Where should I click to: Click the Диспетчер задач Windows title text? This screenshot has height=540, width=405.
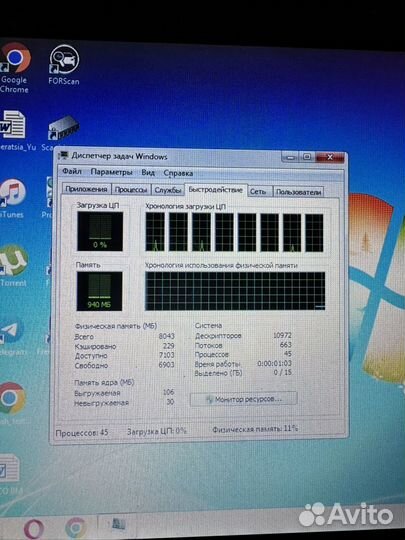pos(119,156)
